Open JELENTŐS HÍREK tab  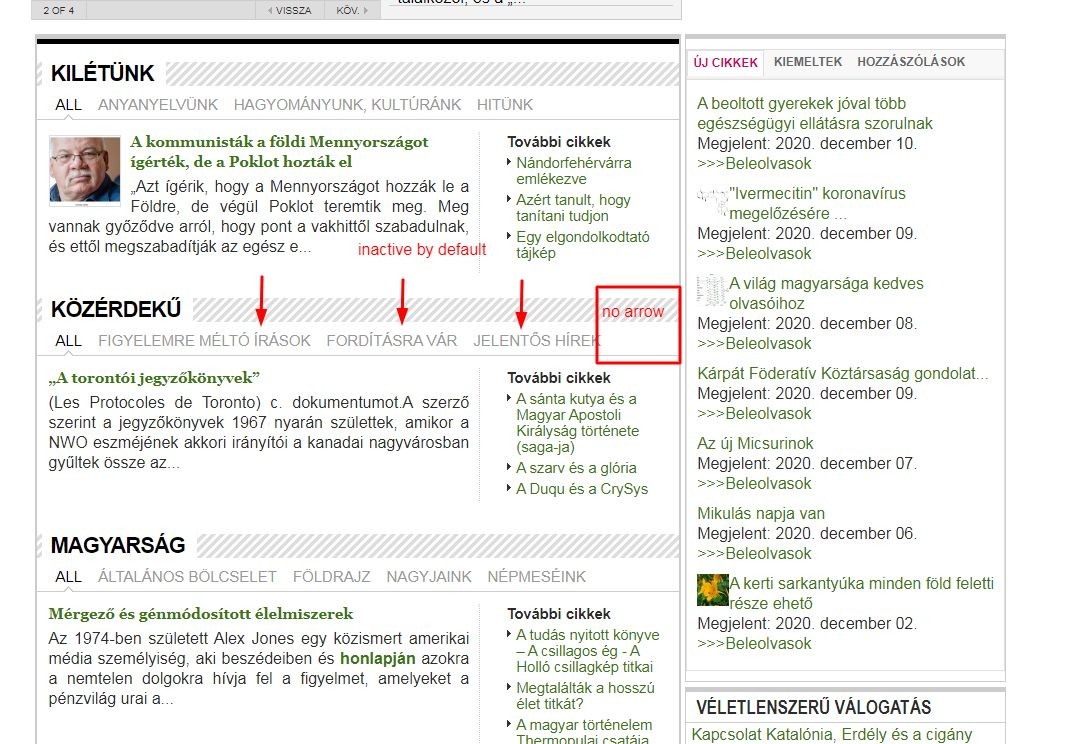click(x=536, y=341)
